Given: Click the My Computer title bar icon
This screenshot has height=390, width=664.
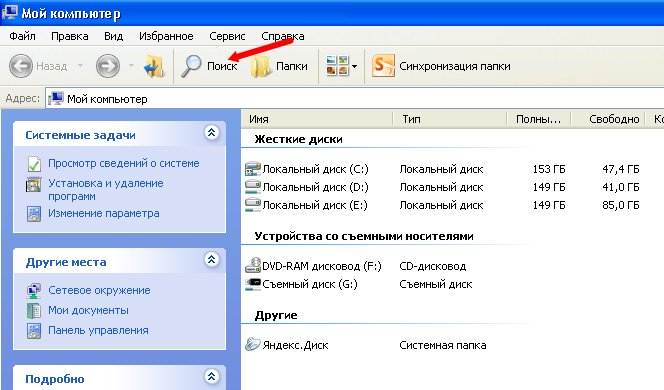Looking at the screenshot, I should pyautogui.click(x=9, y=13).
